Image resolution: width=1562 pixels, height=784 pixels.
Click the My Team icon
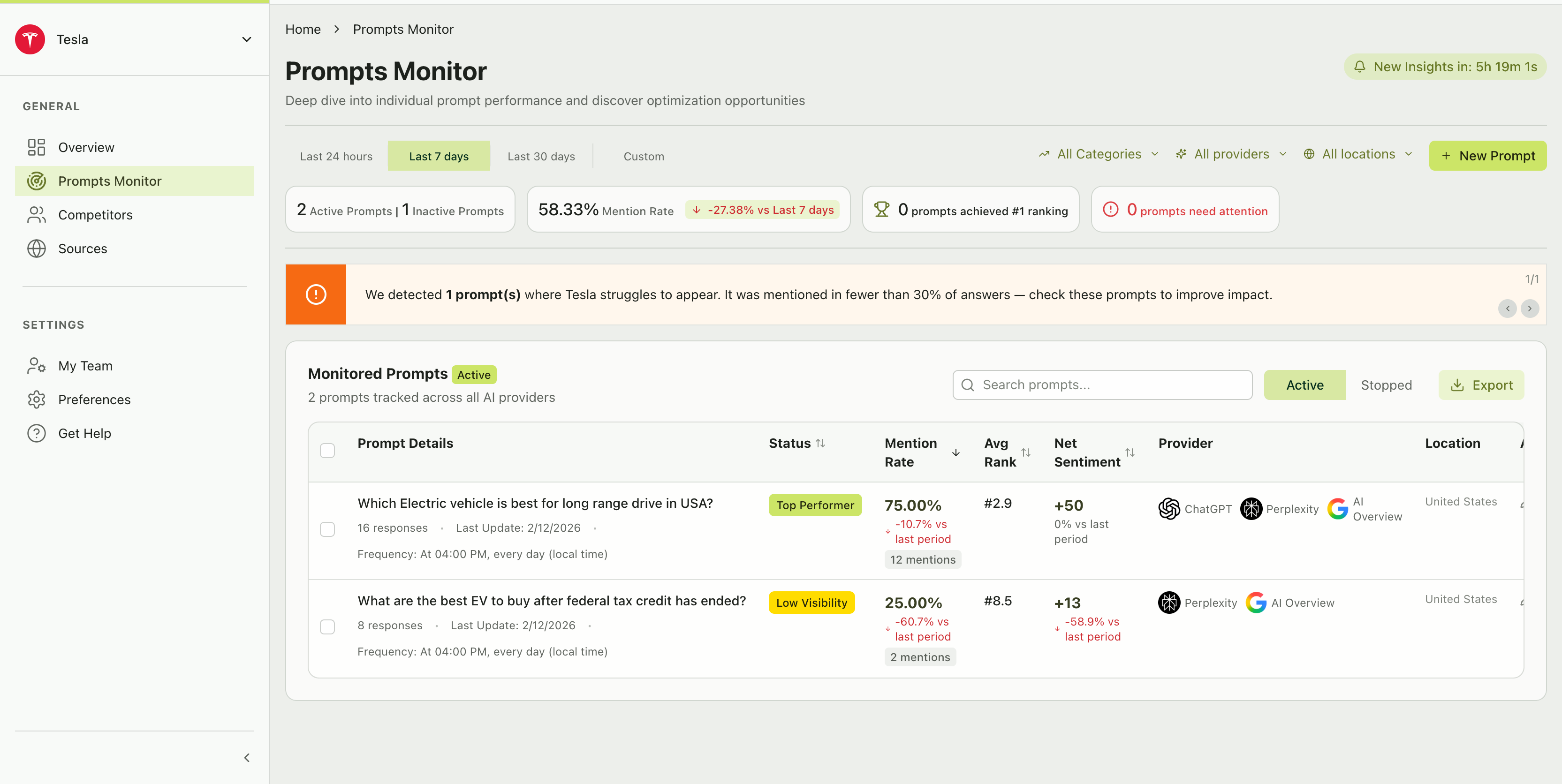[36, 365]
